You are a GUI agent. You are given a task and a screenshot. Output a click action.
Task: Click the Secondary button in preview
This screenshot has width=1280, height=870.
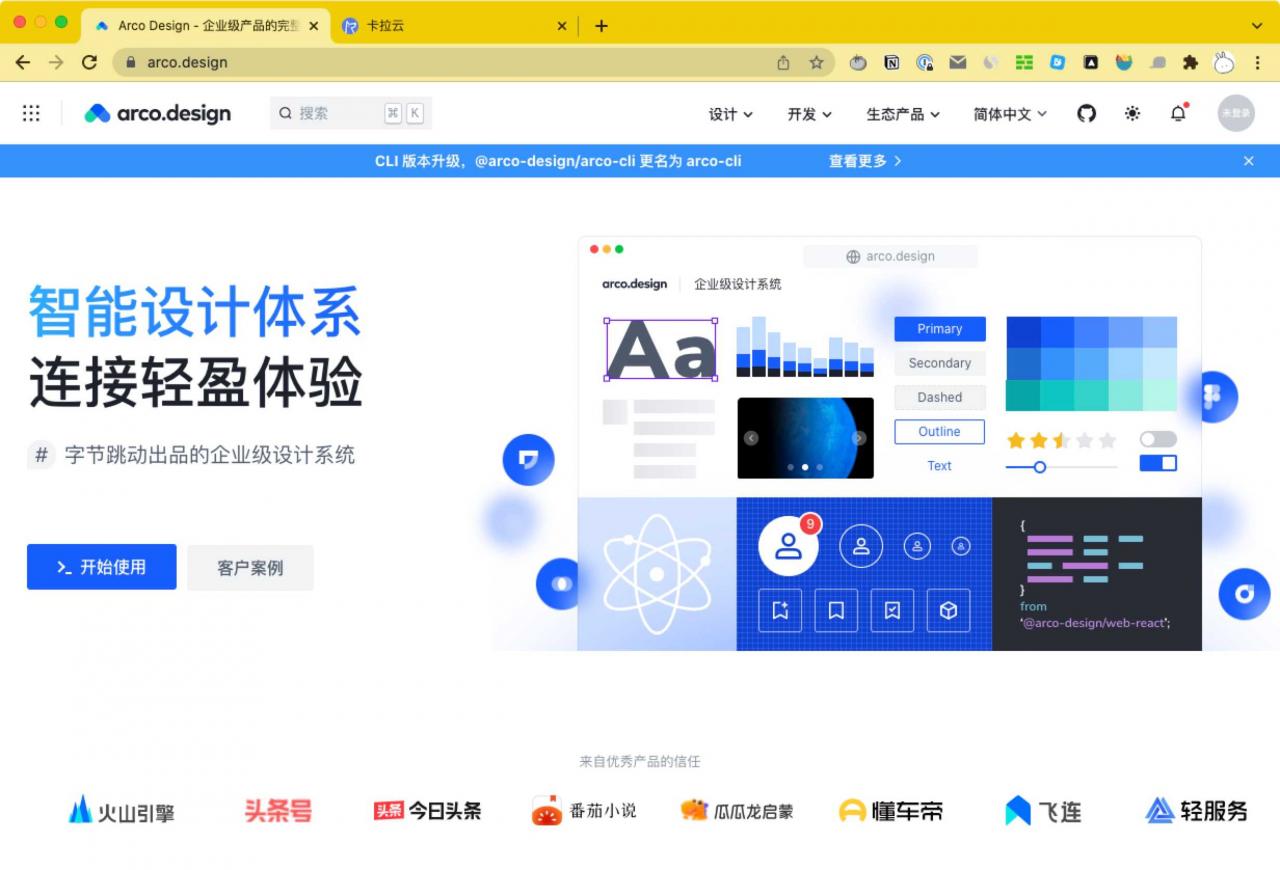click(x=939, y=363)
